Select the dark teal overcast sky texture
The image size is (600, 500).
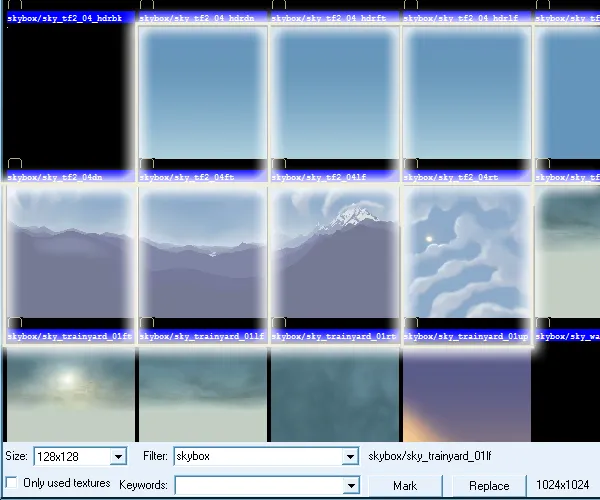point(334,394)
